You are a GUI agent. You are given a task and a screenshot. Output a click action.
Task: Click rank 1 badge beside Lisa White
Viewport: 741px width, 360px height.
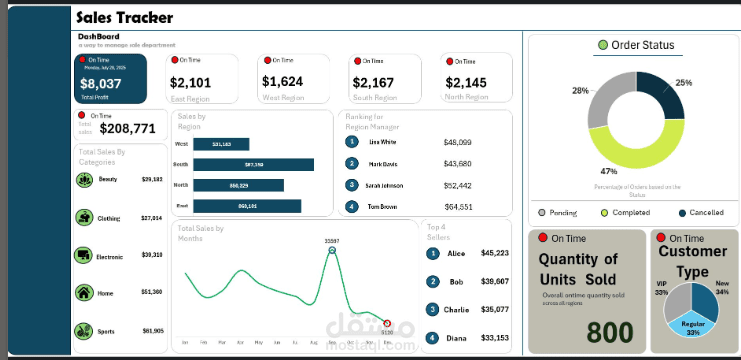click(x=352, y=142)
